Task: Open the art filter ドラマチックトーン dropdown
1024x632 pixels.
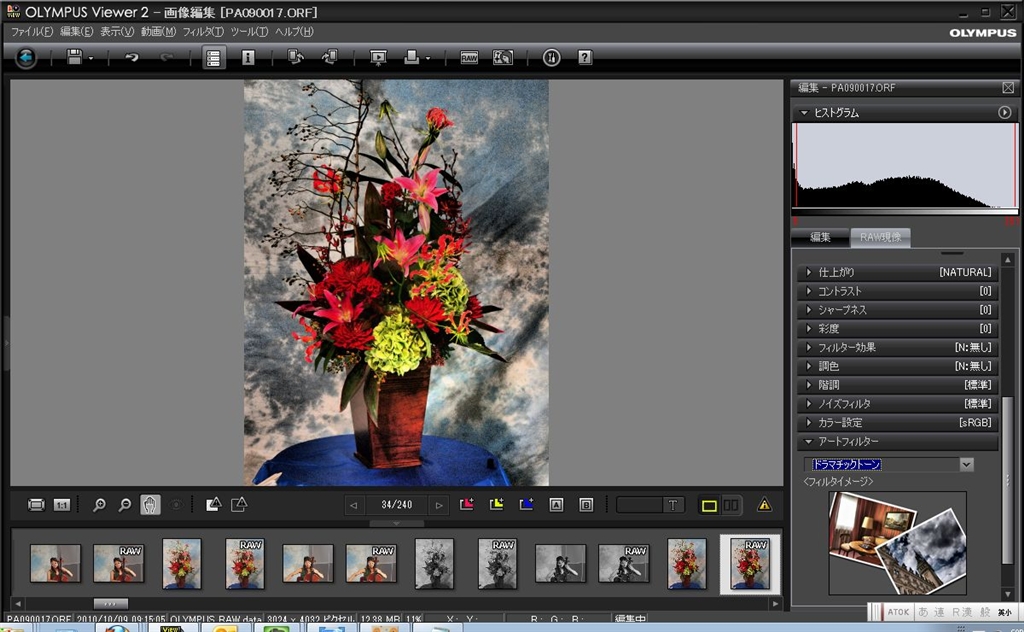Action: point(966,464)
